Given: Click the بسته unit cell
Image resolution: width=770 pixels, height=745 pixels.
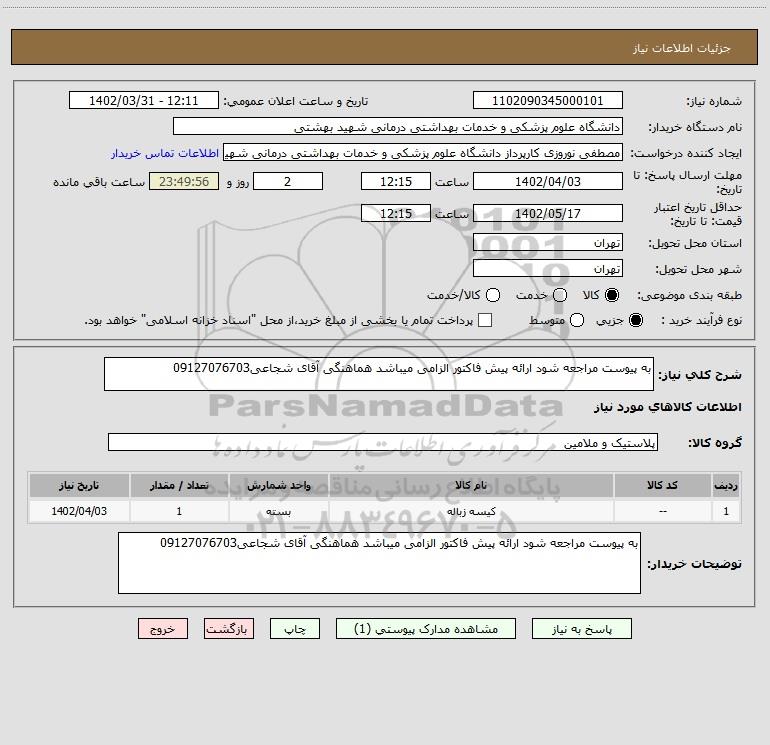Looking at the screenshot, I should point(278,511).
